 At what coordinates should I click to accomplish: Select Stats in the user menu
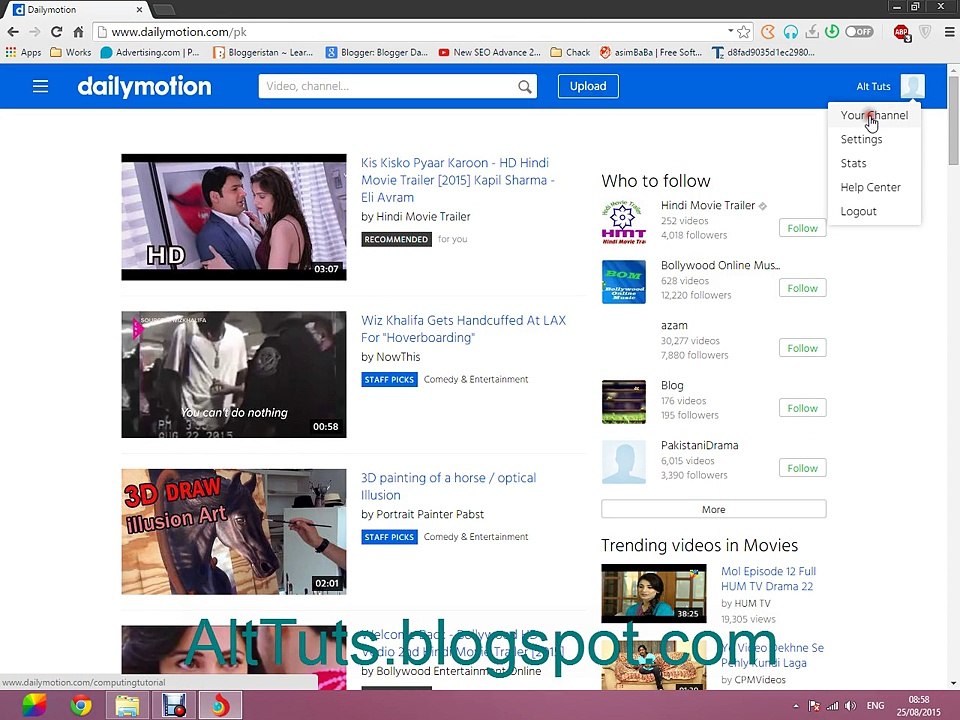point(874,163)
